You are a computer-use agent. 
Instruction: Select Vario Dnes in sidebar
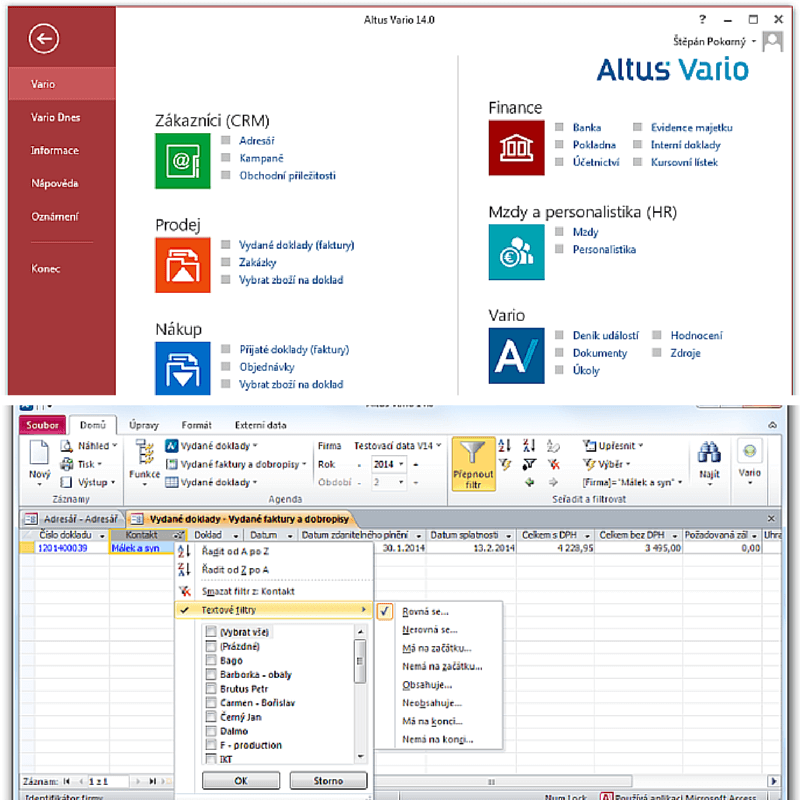tap(56, 117)
